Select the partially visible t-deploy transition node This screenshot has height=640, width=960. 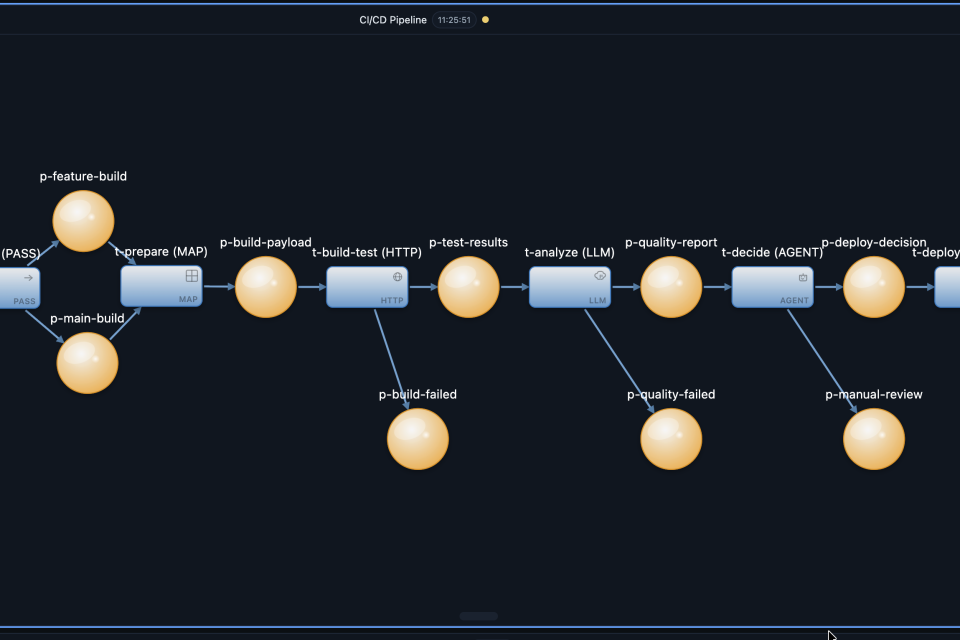tap(947, 287)
